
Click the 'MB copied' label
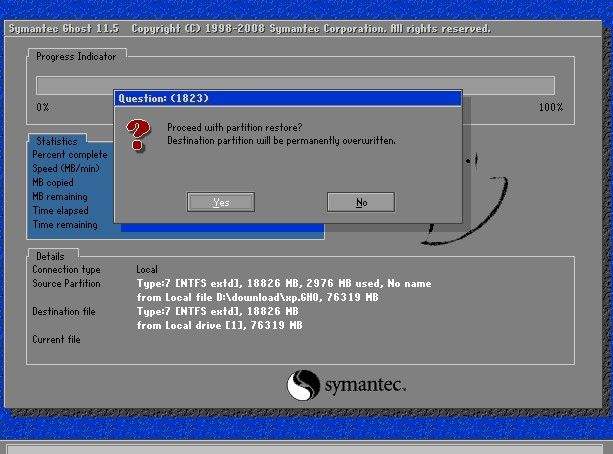(53, 183)
